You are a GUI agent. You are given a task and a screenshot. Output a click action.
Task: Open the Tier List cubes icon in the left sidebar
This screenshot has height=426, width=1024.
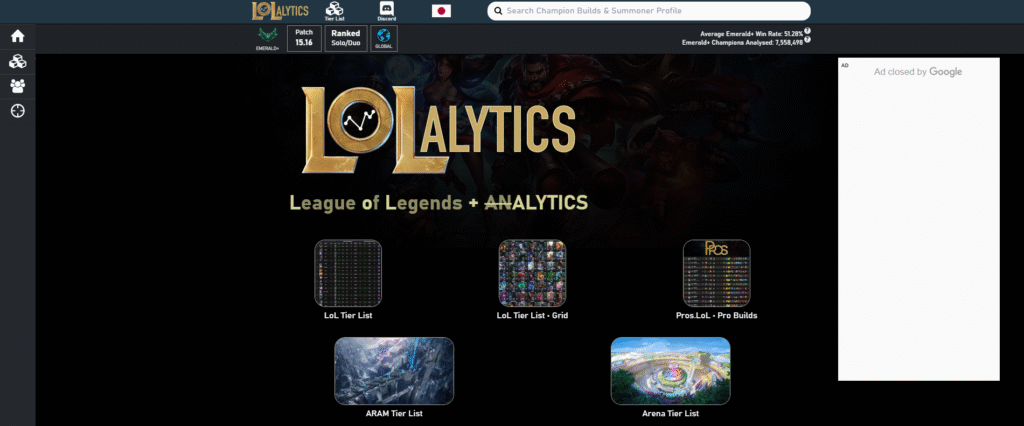point(18,61)
